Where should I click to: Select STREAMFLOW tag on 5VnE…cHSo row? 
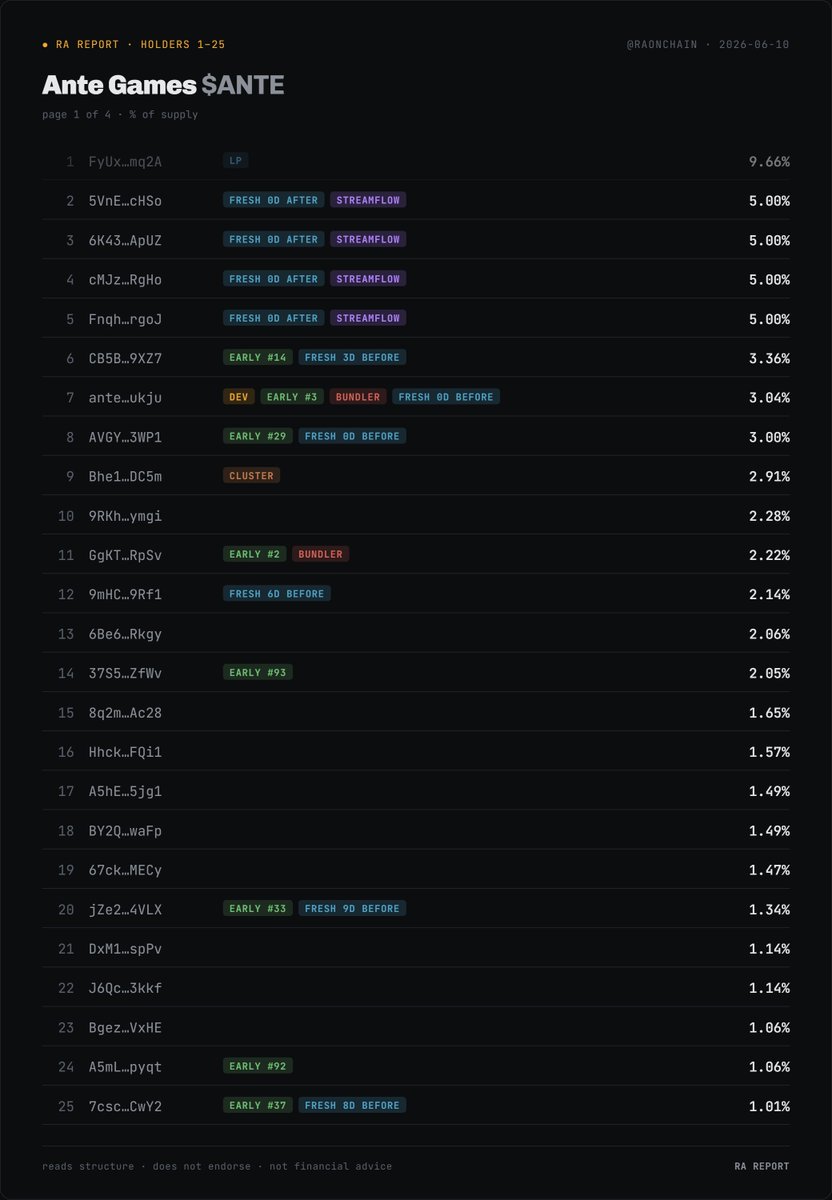pos(368,200)
